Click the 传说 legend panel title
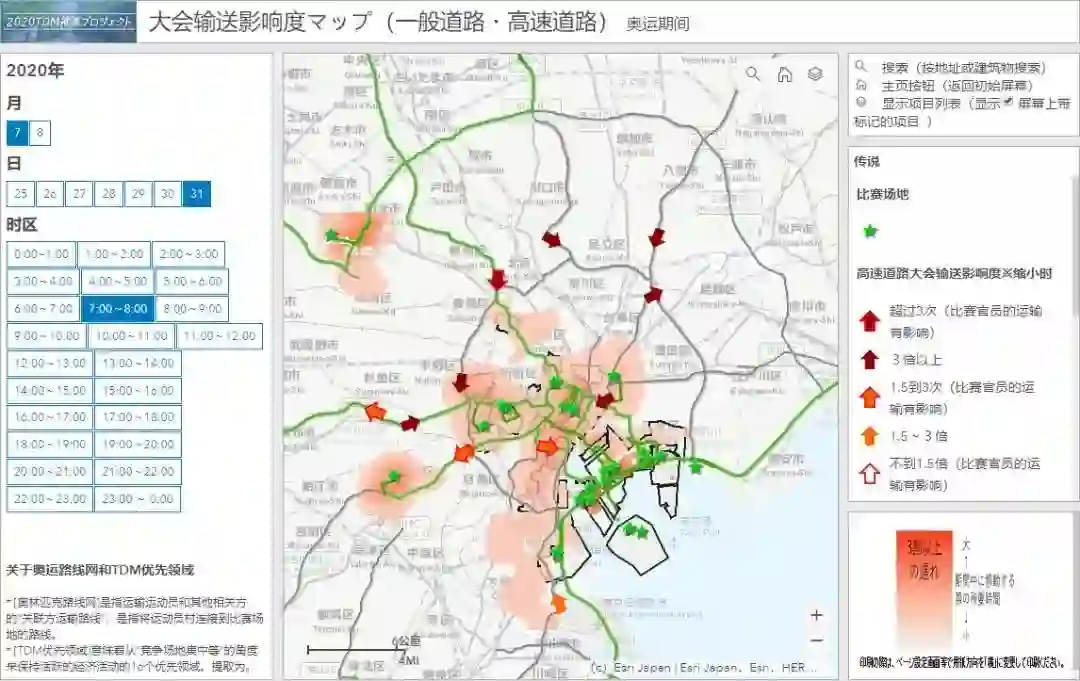Image resolution: width=1080 pixels, height=681 pixels. point(867,161)
